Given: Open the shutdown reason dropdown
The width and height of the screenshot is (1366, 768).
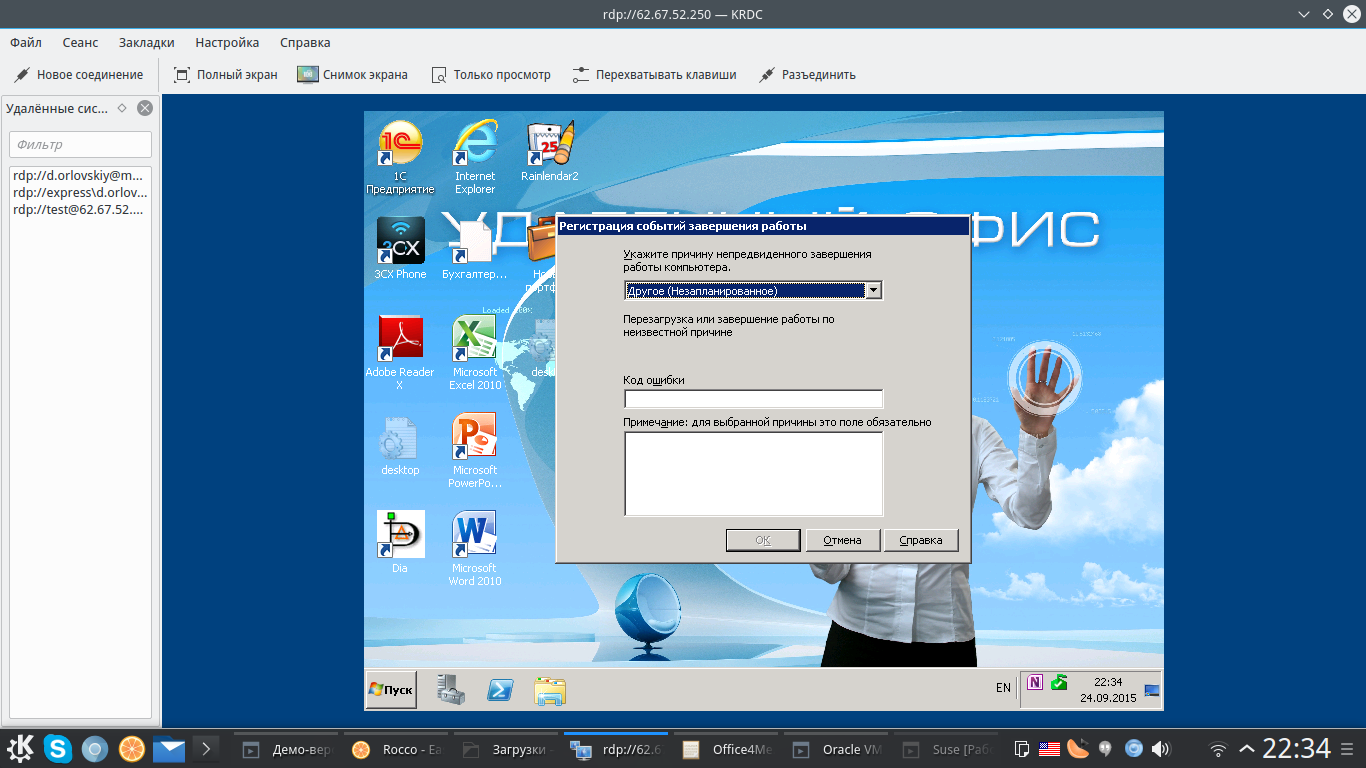Looking at the screenshot, I should [x=873, y=290].
